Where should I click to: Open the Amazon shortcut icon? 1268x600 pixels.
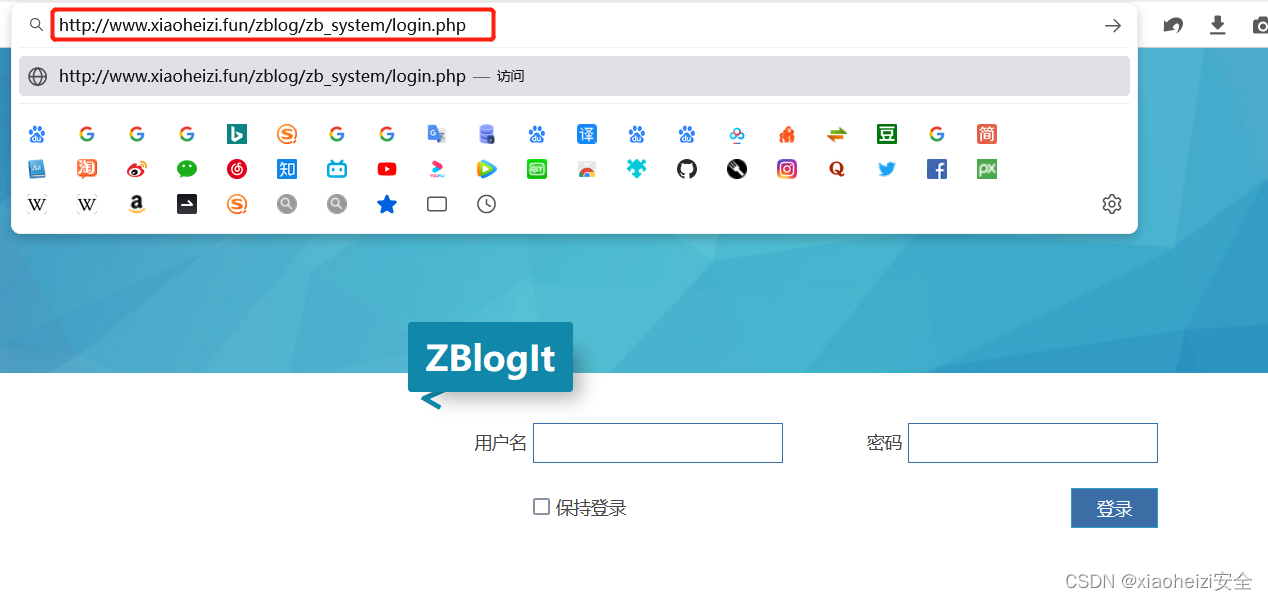tap(136, 204)
